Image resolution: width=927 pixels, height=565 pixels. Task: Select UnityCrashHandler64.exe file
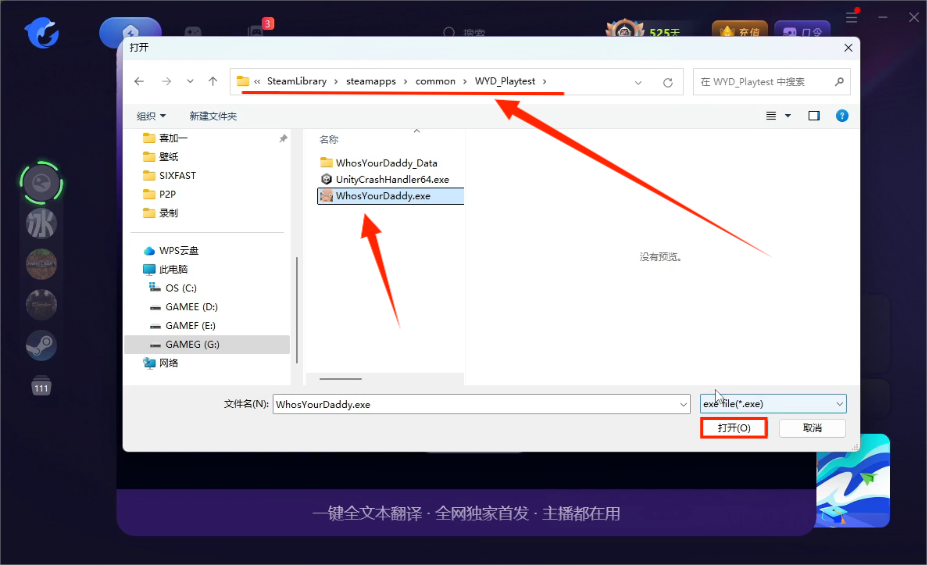click(x=385, y=179)
